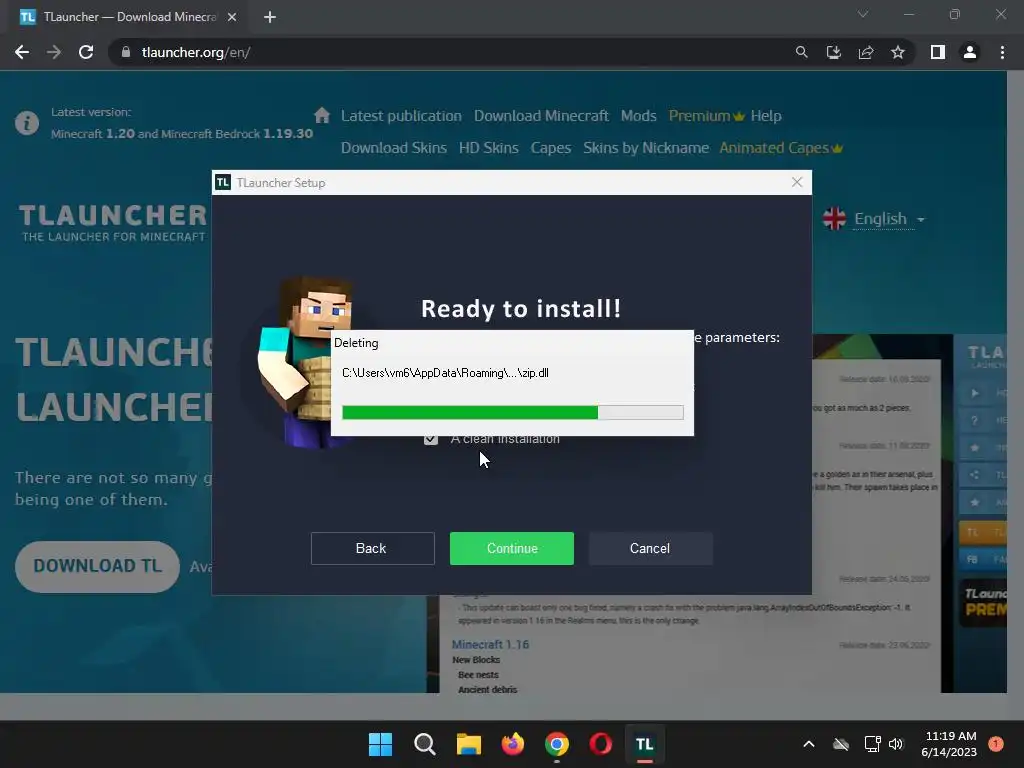1024x768 pixels.
Task: Open the browser side panel
Action: click(x=938, y=52)
